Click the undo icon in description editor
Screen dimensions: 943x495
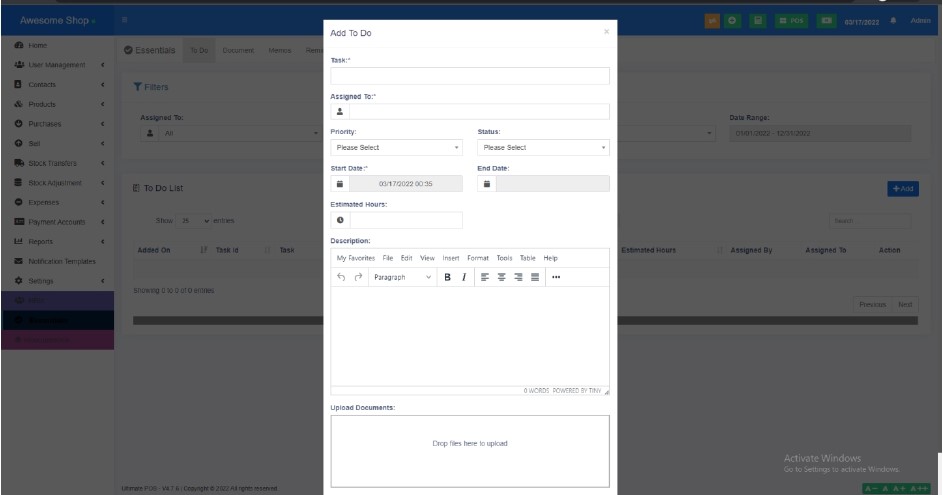[341, 277]
